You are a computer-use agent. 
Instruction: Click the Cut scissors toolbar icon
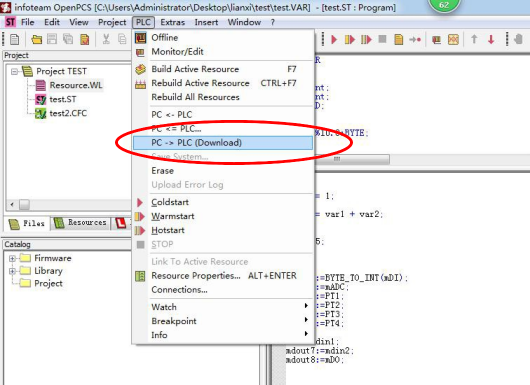[106, 39]
